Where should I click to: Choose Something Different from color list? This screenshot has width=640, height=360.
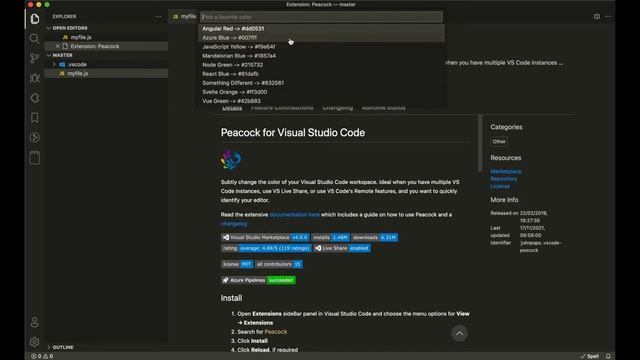321,83
